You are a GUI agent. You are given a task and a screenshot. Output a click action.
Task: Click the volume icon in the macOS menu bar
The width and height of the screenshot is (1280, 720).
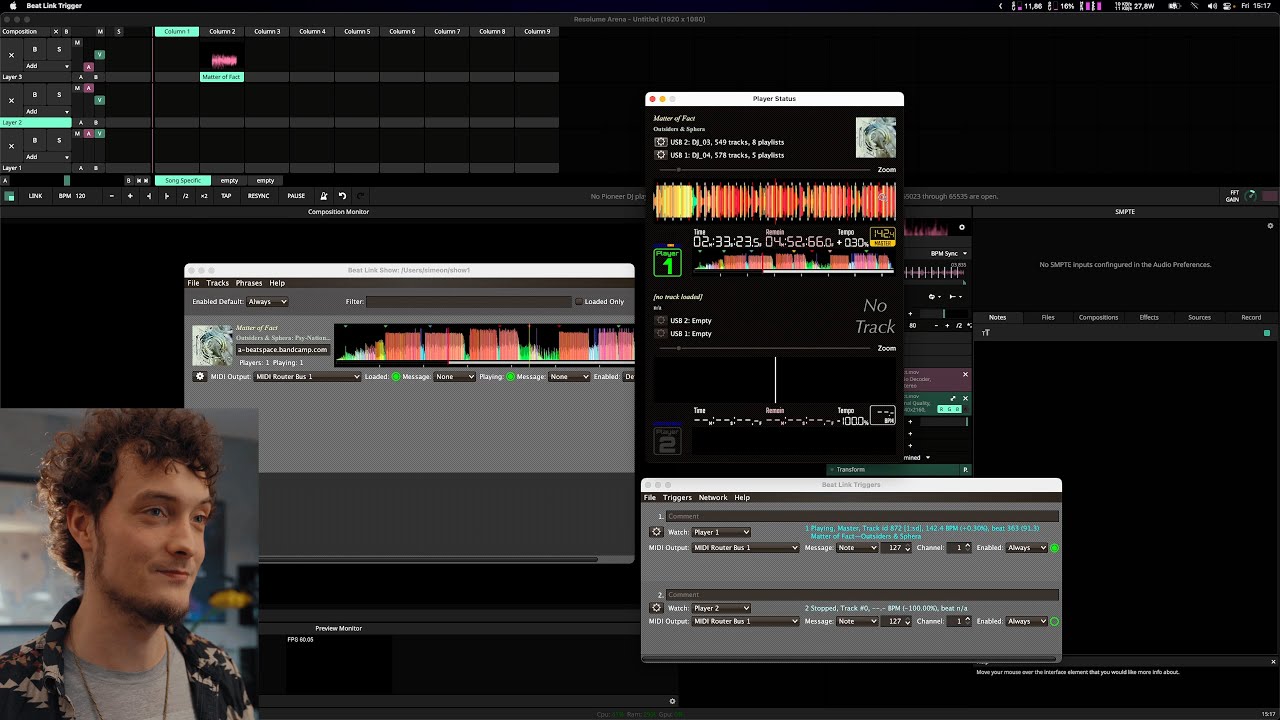click(1212, 6)
